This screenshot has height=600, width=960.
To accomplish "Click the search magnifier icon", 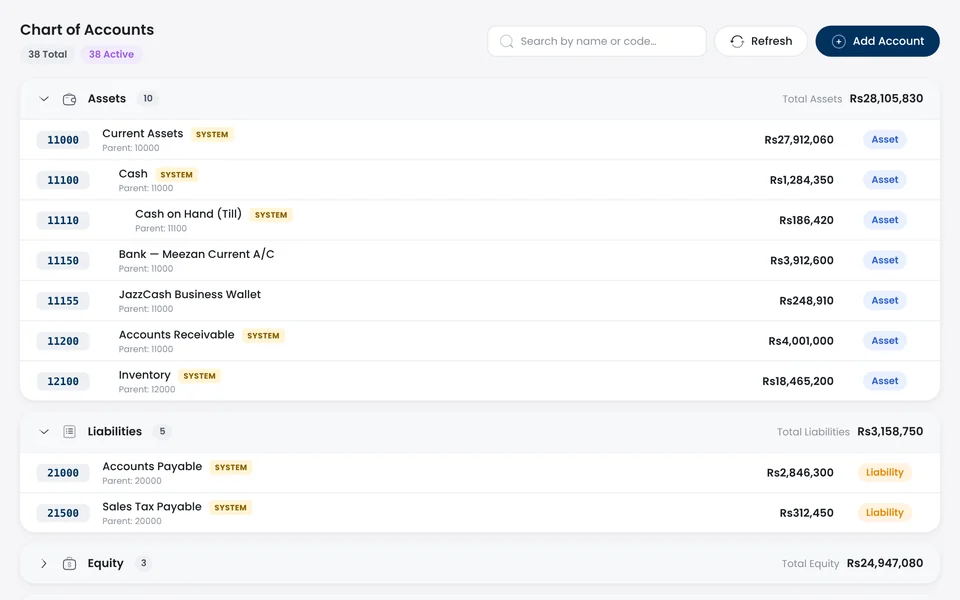I will pos(506,41).
